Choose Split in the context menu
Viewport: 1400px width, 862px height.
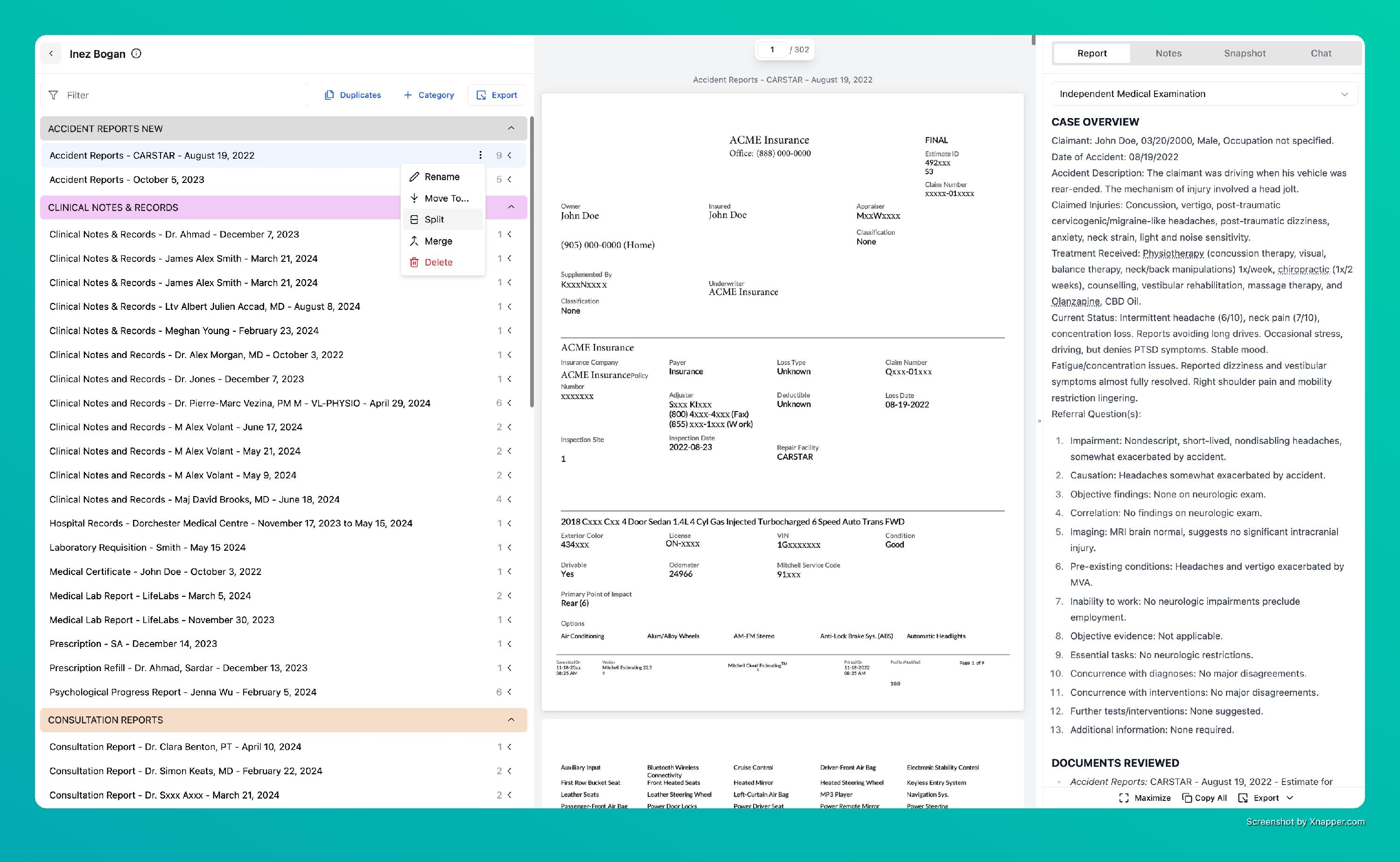pos(434,219)
